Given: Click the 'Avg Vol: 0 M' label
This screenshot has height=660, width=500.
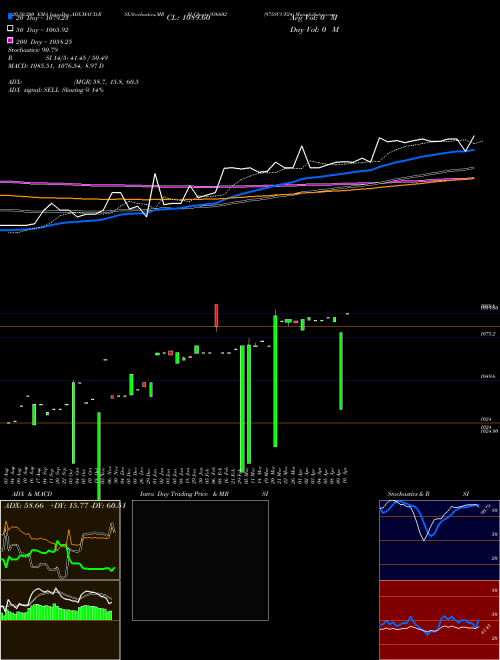Looking at the screenshot, I should (314, 18).
